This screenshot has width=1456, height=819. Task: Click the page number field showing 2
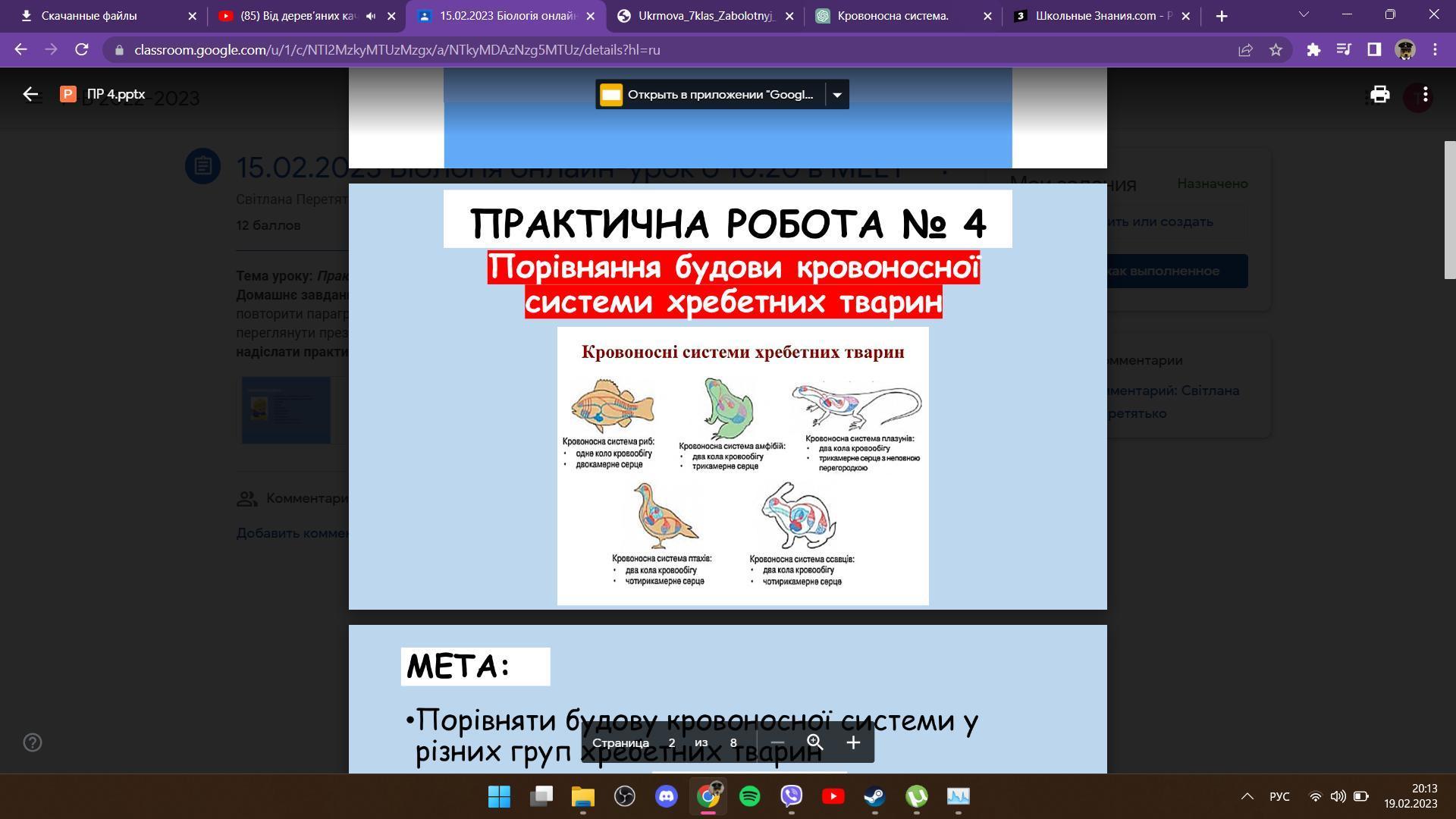pos(671,742)
